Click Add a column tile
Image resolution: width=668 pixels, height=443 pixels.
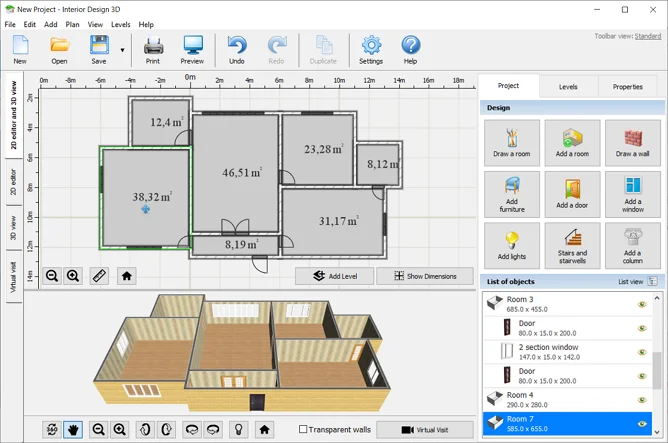(633, 246)
